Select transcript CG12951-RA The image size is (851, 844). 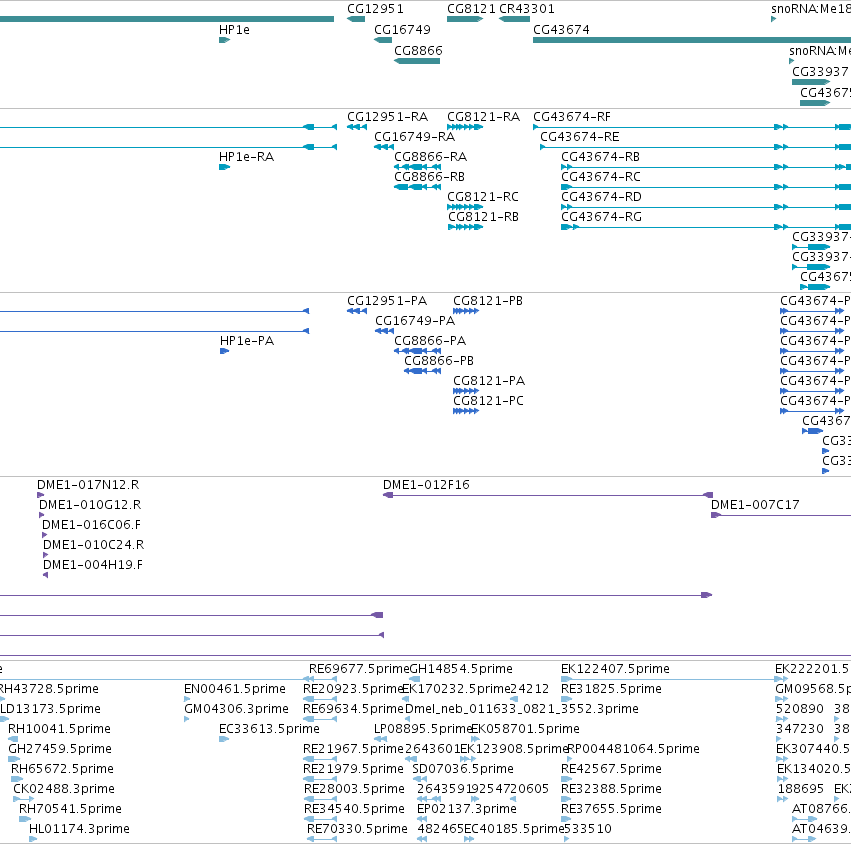pos(388,117)
